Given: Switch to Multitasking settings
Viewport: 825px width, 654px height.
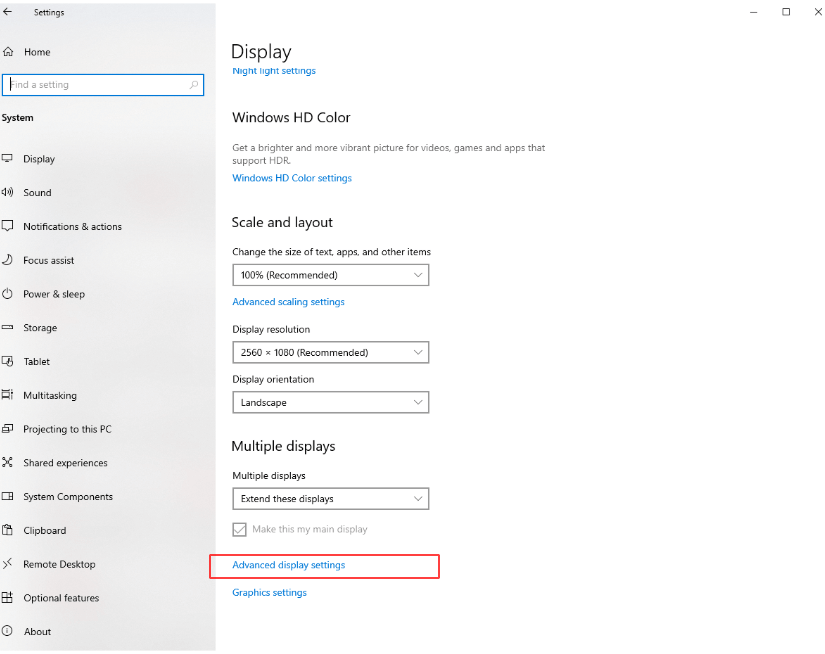Looking at the screenshot, I should coord(49,396).
